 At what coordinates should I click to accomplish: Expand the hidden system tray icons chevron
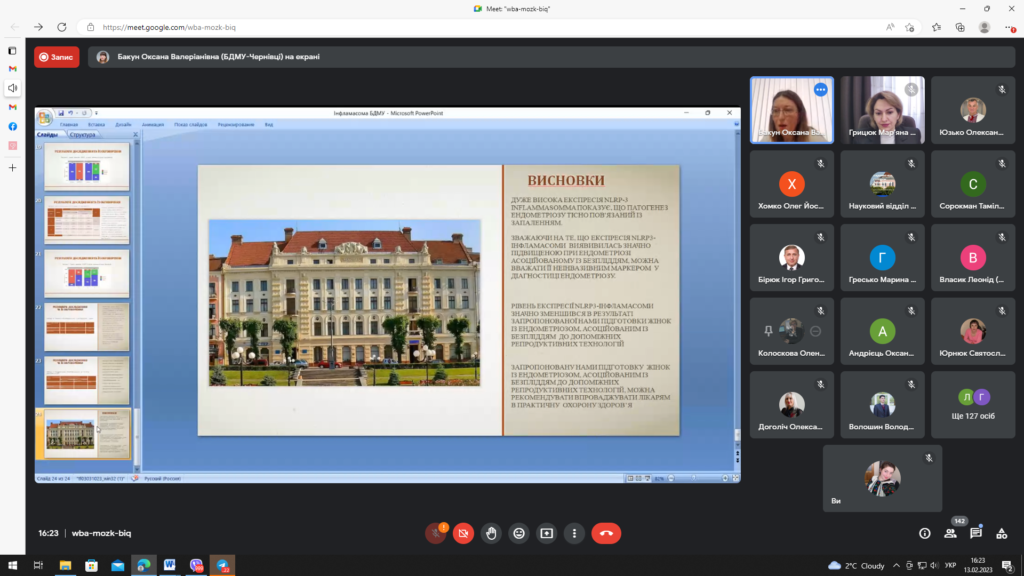coord(896,565)
